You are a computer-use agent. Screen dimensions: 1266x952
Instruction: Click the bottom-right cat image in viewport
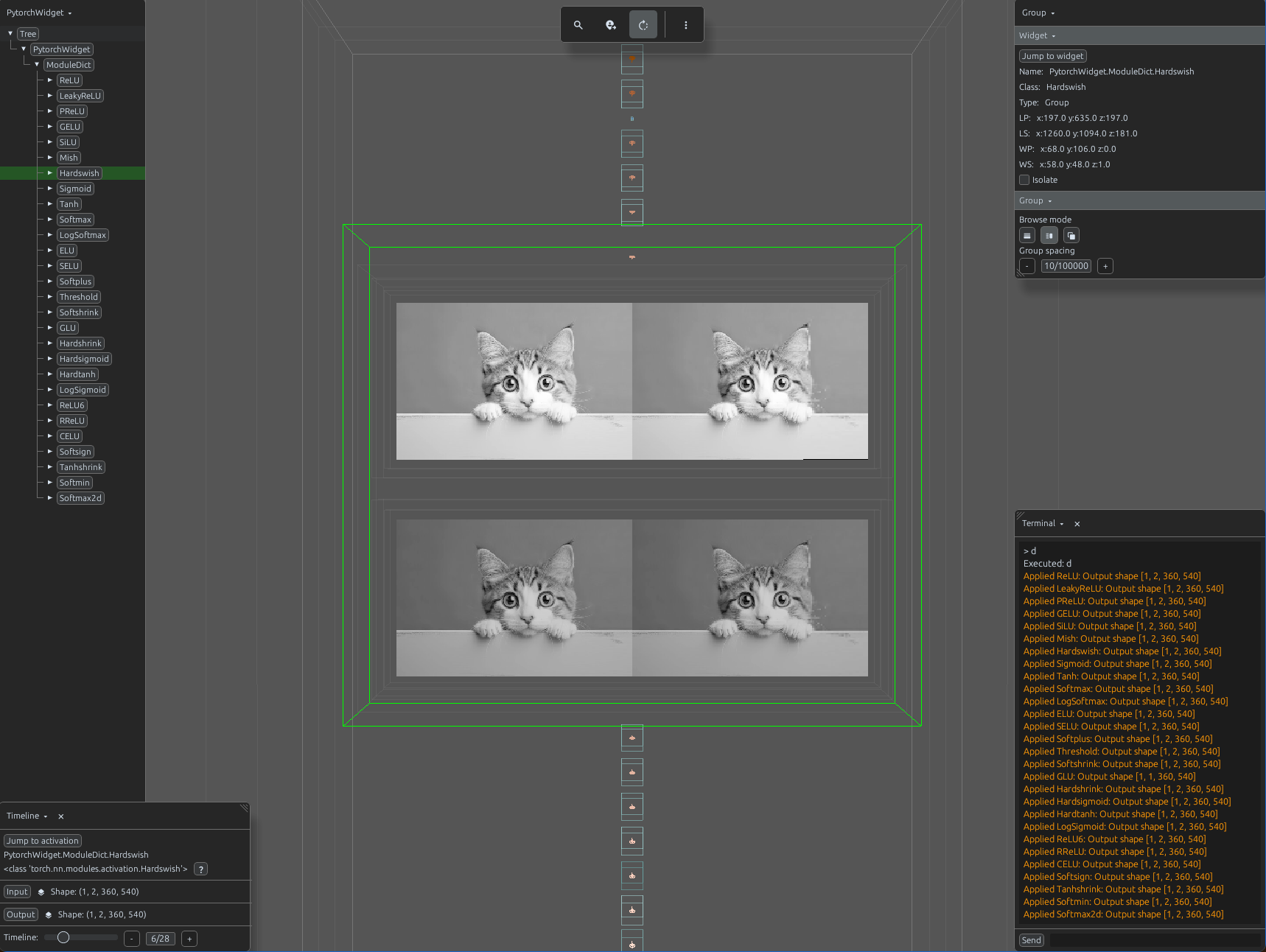(x=750, y=598)
